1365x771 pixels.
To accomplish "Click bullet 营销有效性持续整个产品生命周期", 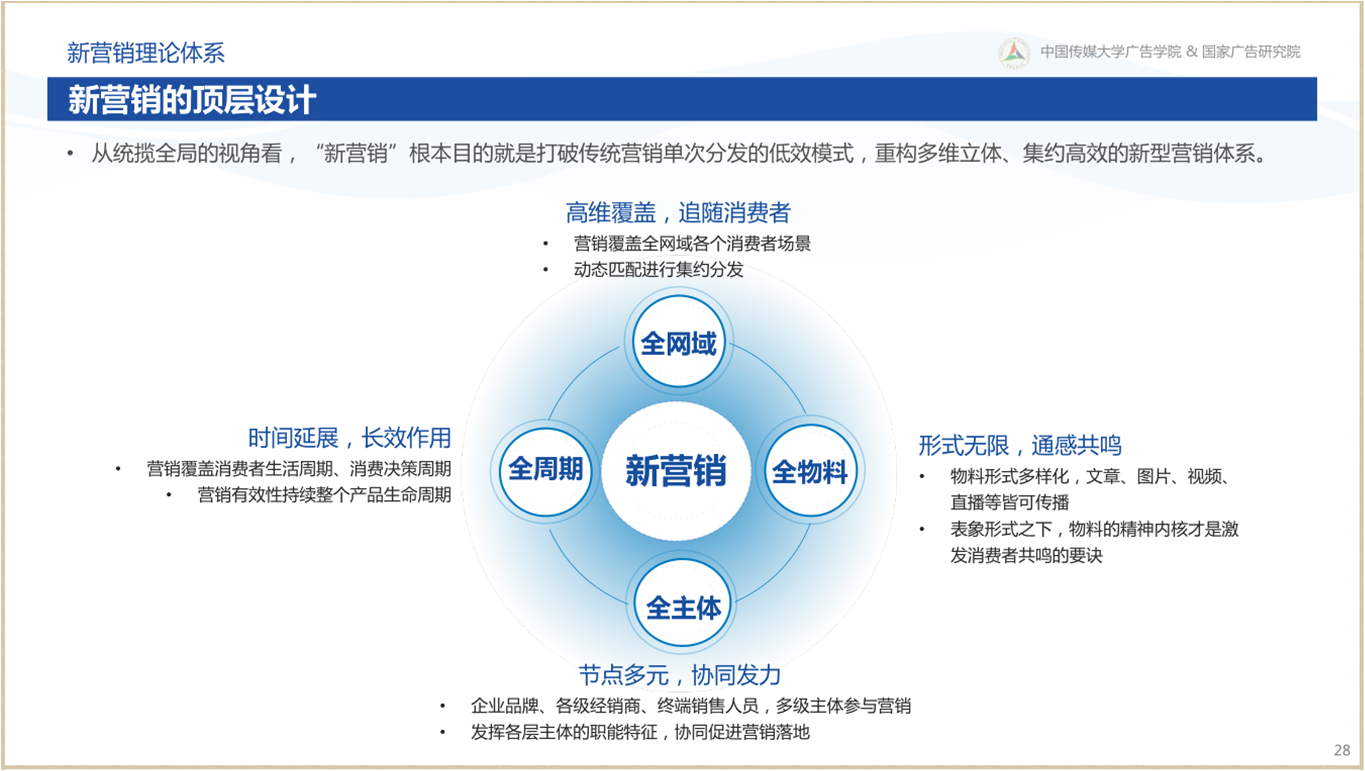I will click(x=324, y=494).
